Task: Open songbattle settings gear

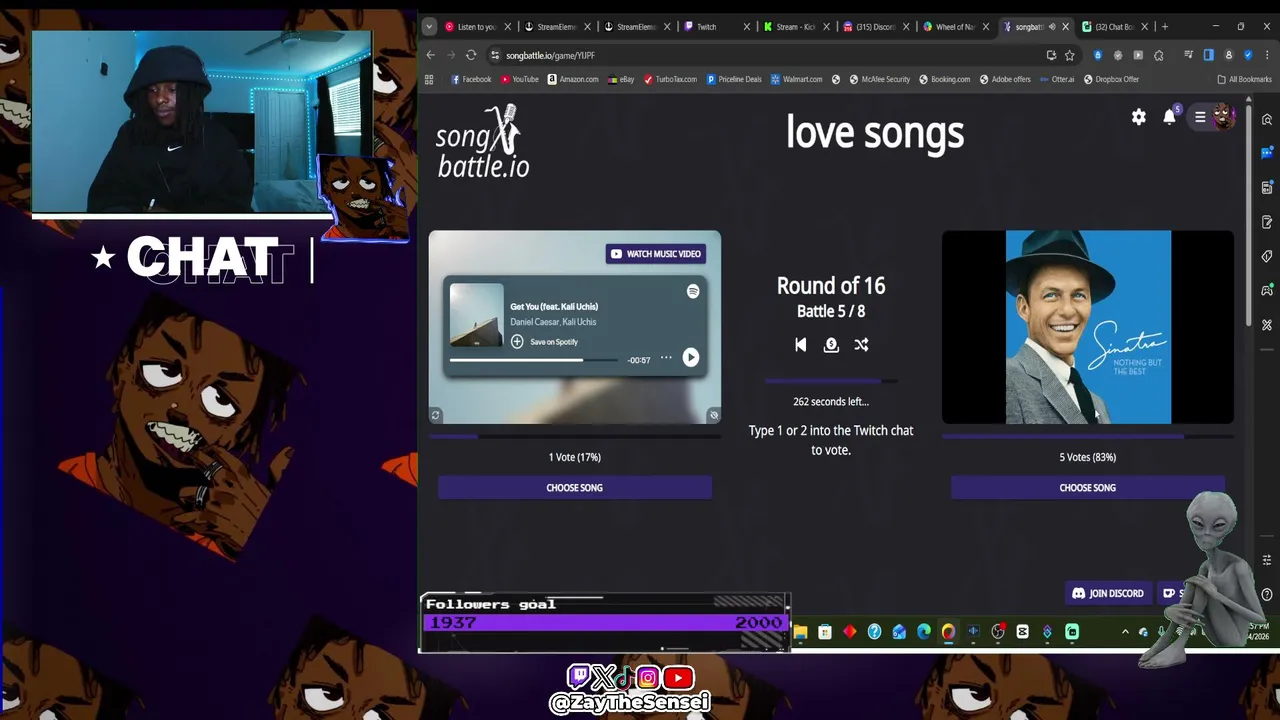Action: click(1138, 117)
